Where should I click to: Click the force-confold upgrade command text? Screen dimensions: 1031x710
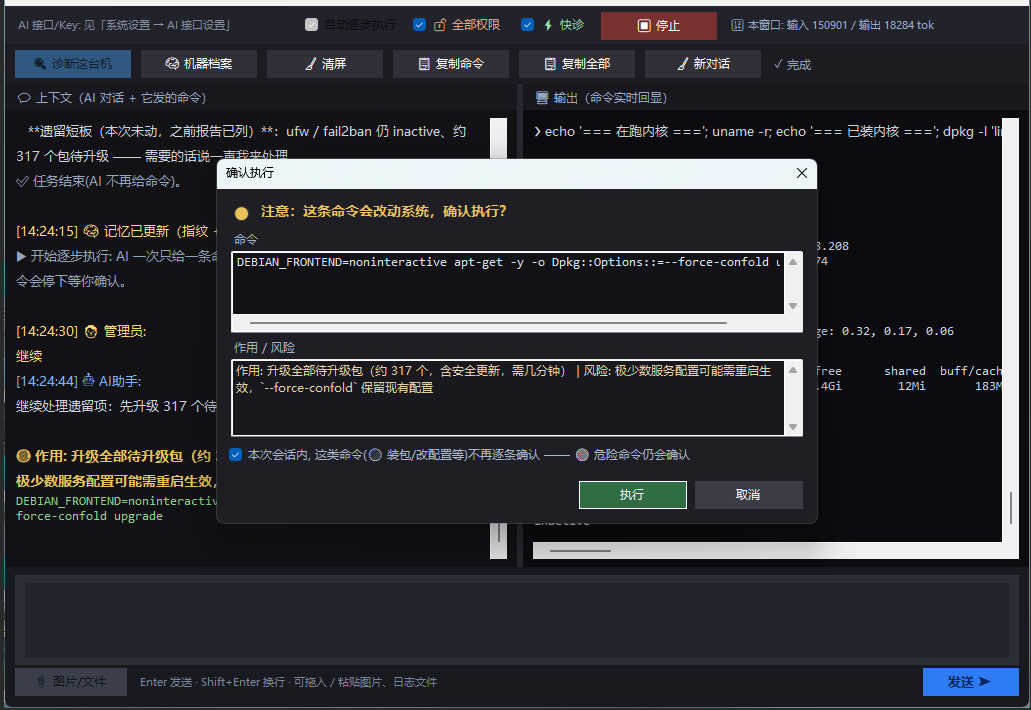coord(89,516)
